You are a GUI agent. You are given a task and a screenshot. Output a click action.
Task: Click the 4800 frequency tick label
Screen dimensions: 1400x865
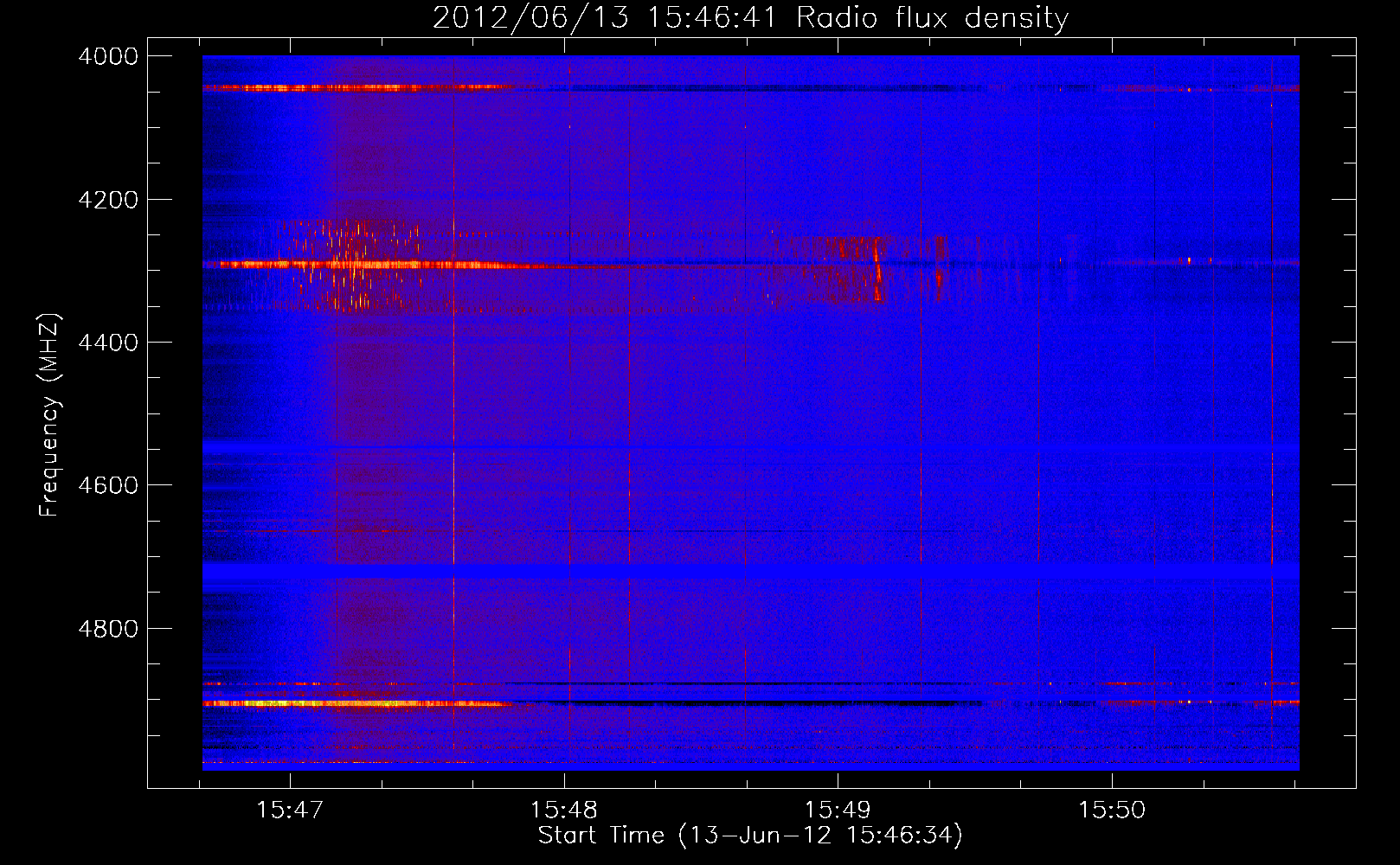point(108,629)
